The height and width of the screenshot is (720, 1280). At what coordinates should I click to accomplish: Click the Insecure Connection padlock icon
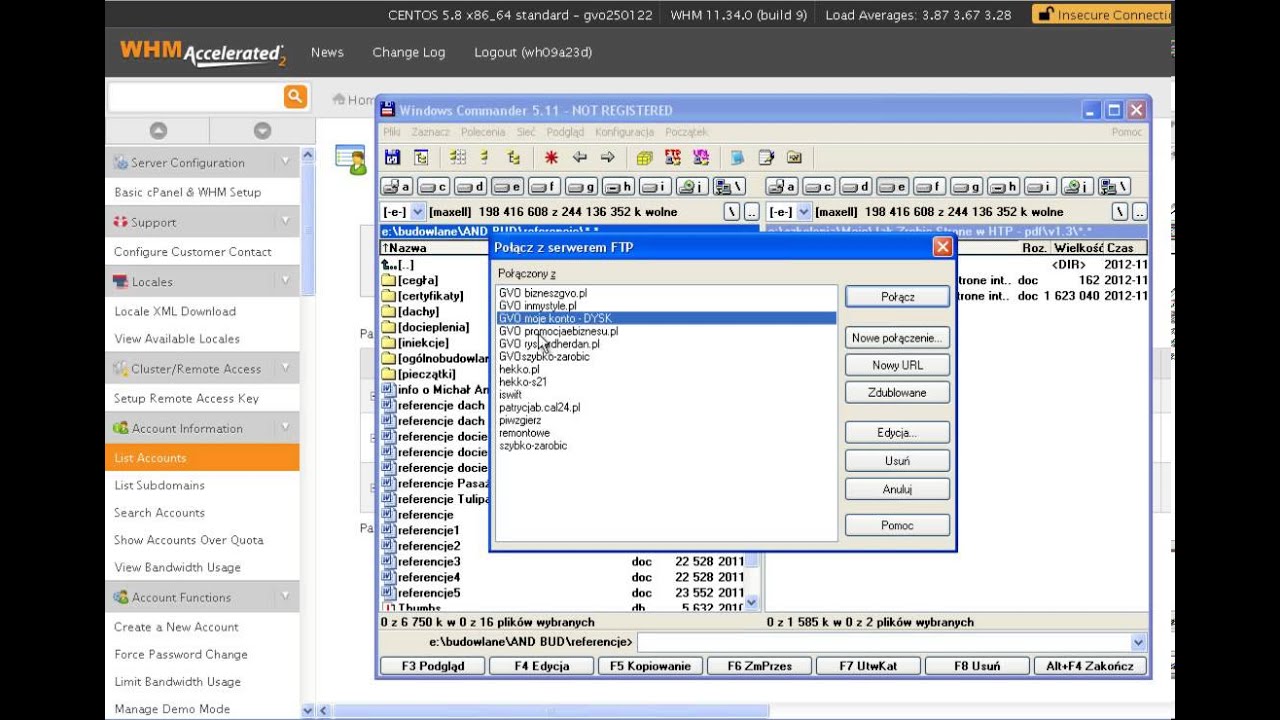click(x=1046, y=15)
